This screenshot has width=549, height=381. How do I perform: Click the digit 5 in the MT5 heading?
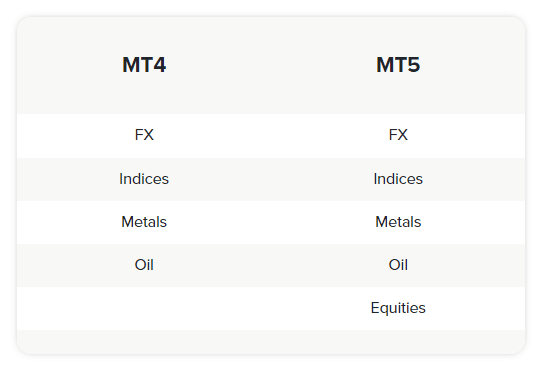414,65
